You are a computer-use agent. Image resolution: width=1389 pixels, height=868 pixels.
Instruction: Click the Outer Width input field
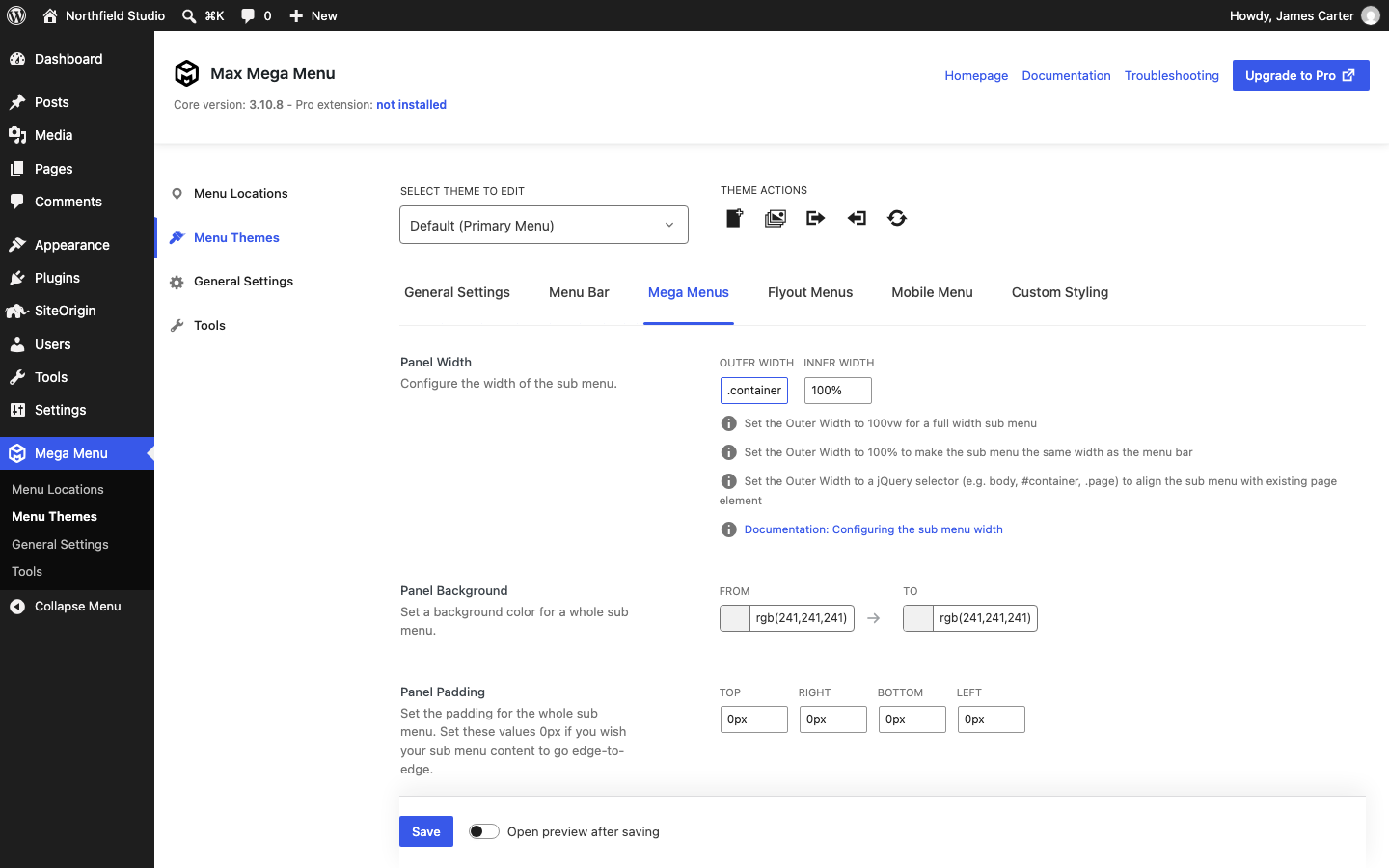coord(754,391)
